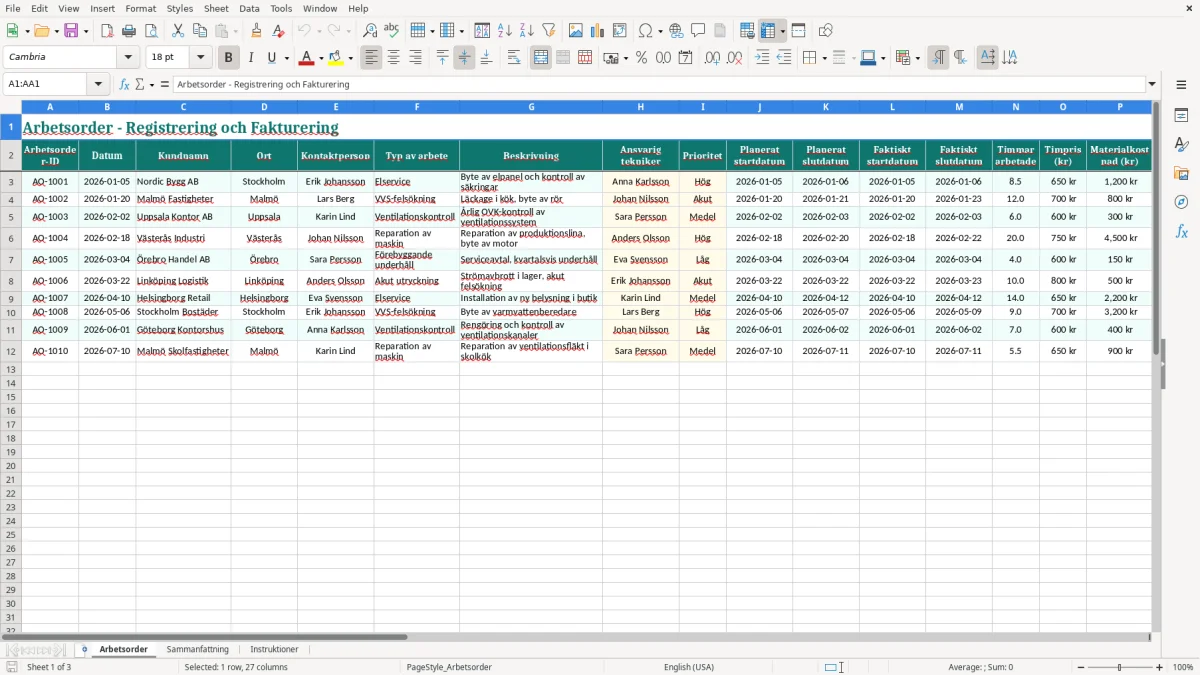Click cell with Nordic Bygg AB

pos(183,182)
